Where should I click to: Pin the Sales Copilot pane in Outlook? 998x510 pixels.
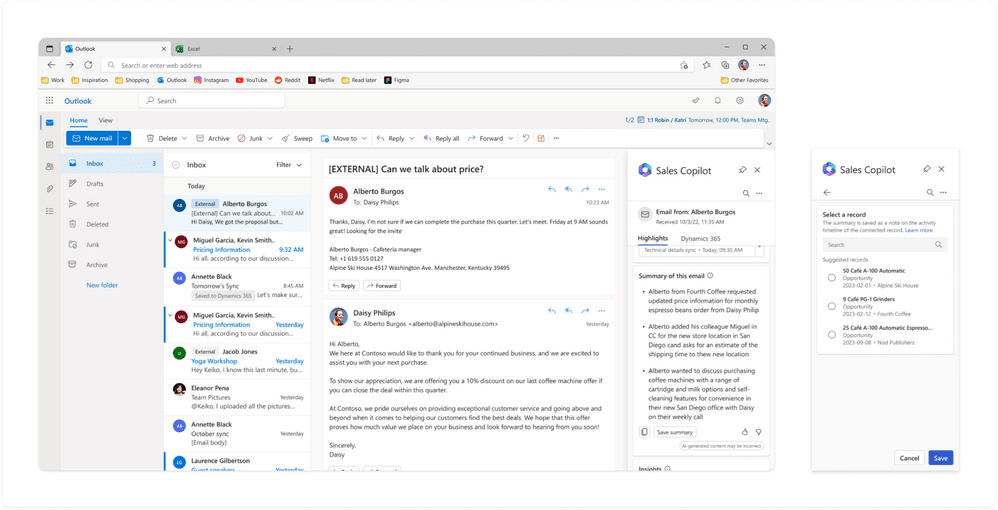pyautogui.click(x=742, y=170)
